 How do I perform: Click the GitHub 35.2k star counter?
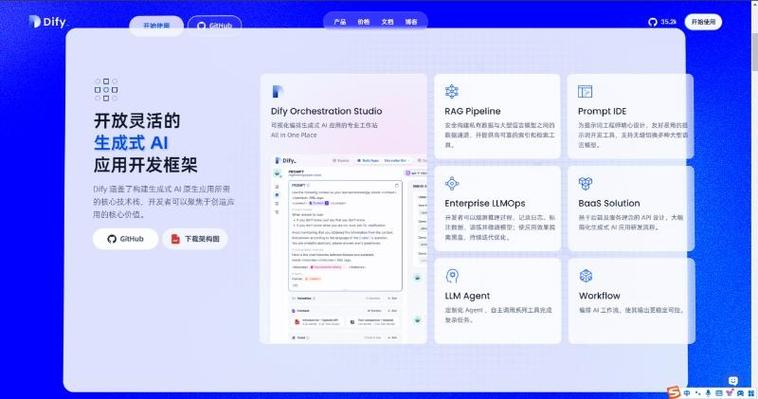[x=662, y=22]
